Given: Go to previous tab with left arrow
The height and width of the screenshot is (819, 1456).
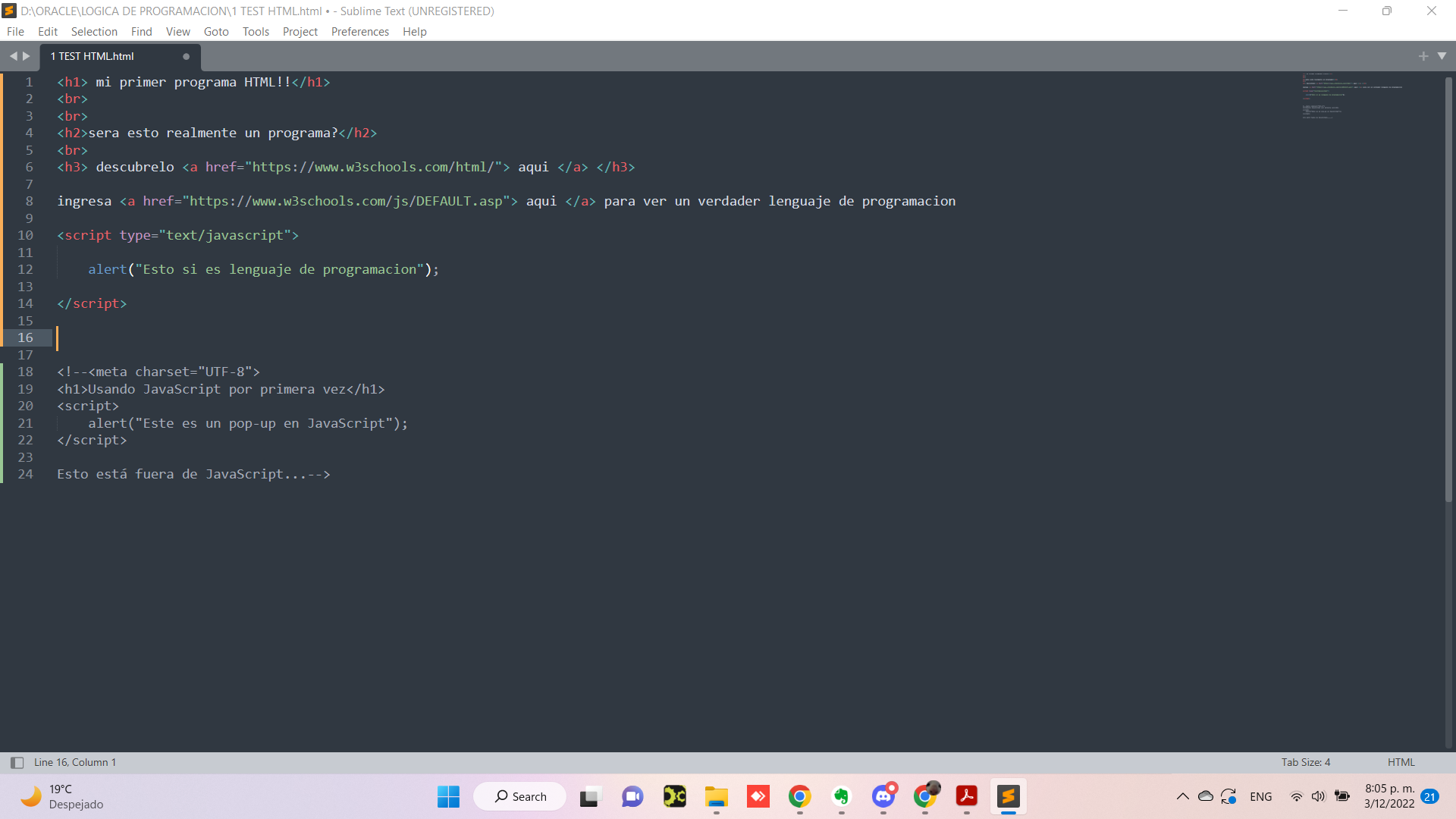Looking at the screenshot, I should (x=13, y=56).
